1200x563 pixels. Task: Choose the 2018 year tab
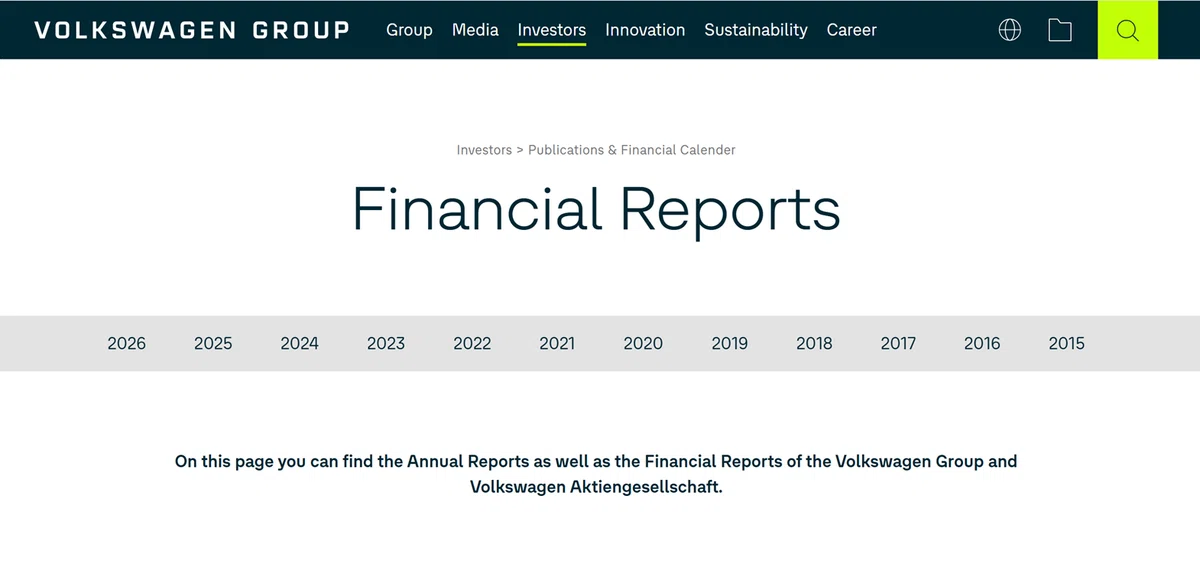click(814, 343)
